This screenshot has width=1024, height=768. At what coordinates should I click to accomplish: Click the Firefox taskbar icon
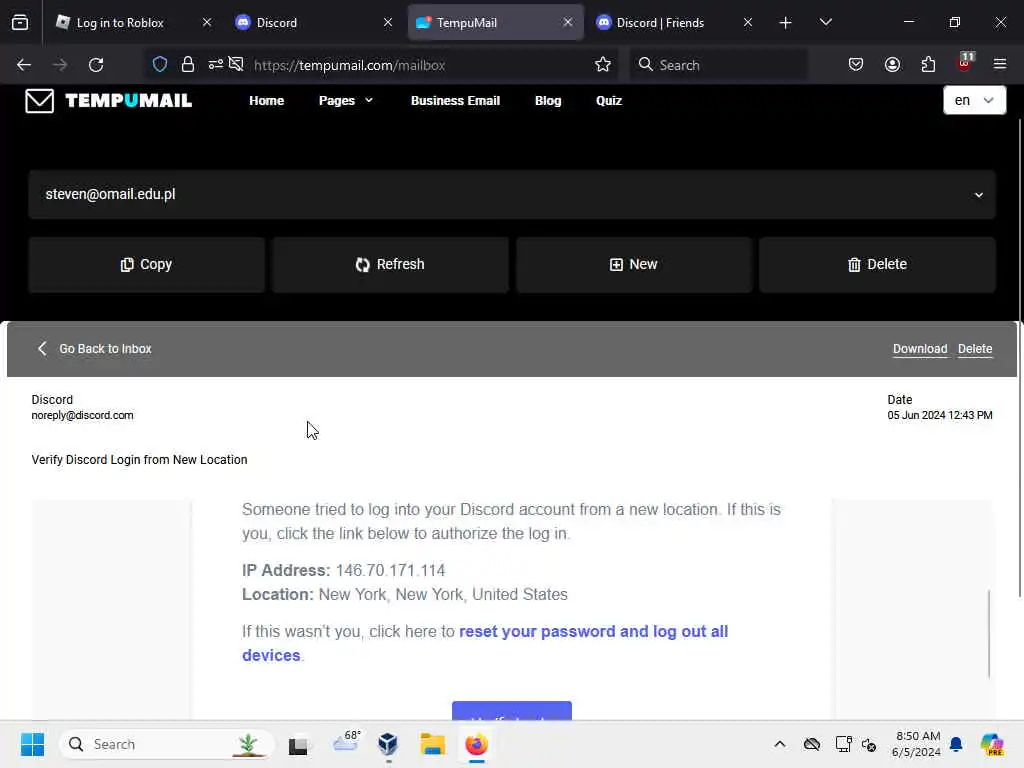[x=477, y=744]
